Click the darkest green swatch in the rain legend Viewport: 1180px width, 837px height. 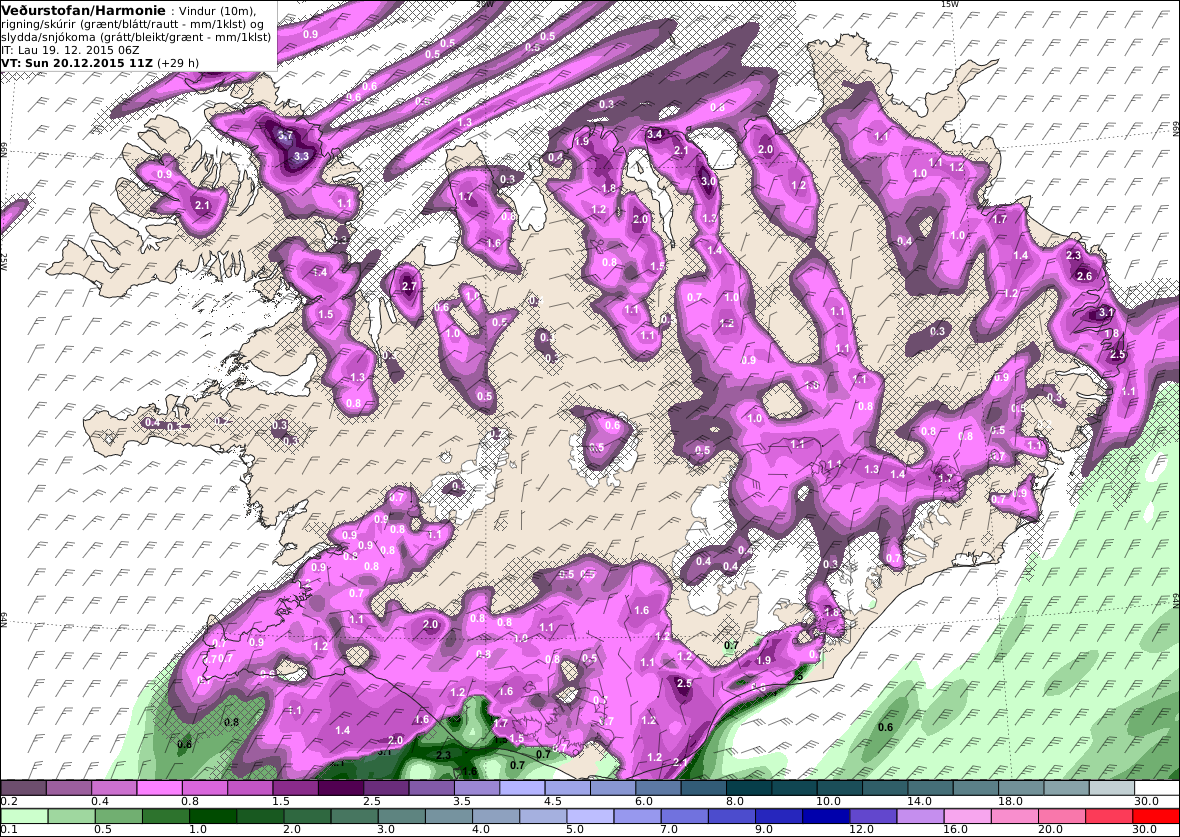213,817
